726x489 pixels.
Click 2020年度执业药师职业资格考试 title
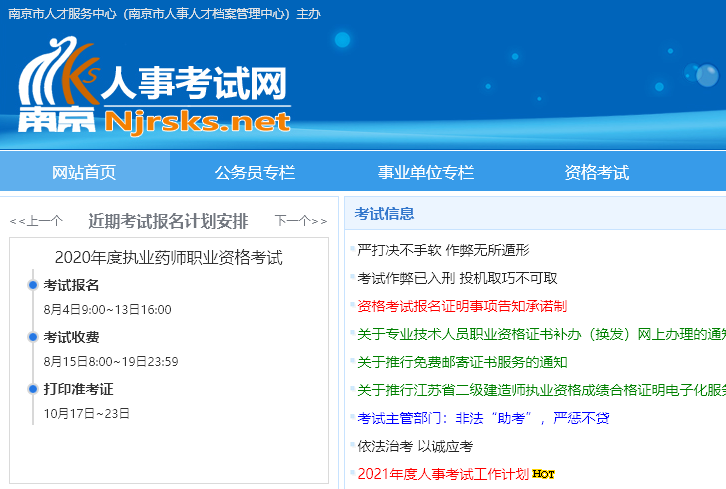[x=169, y=257]
